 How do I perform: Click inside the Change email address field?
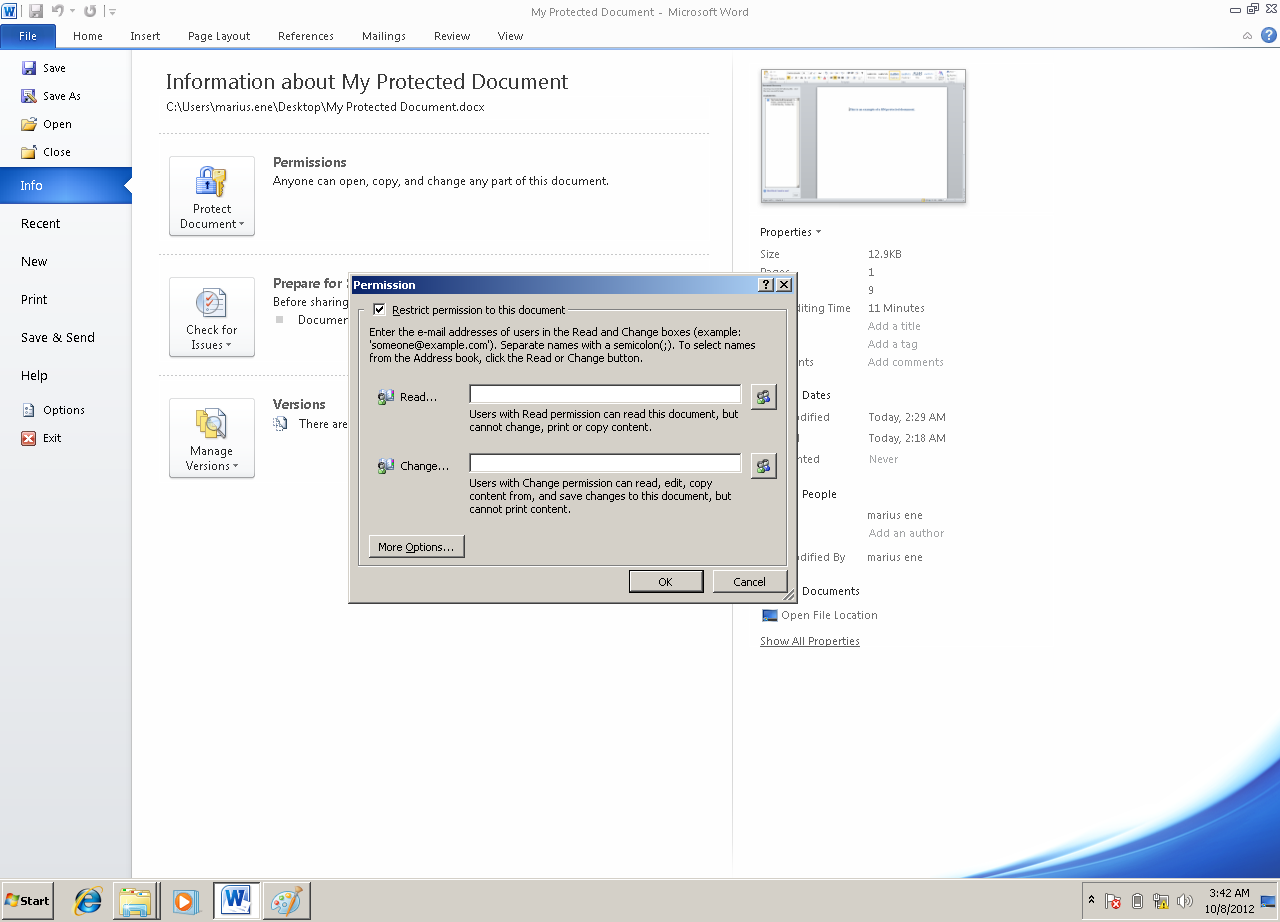(605, 464)
